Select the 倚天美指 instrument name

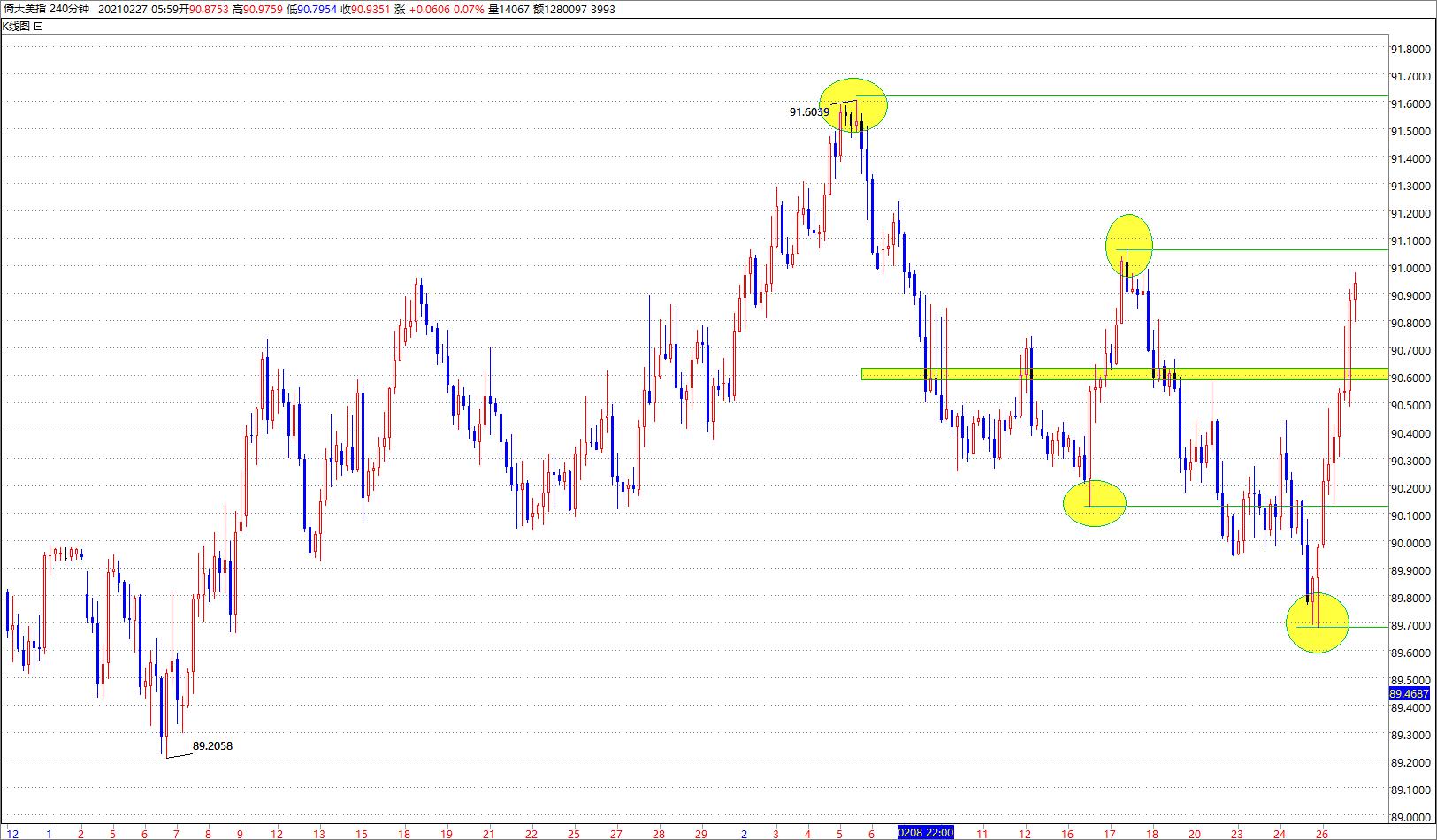tap(24, 9)
